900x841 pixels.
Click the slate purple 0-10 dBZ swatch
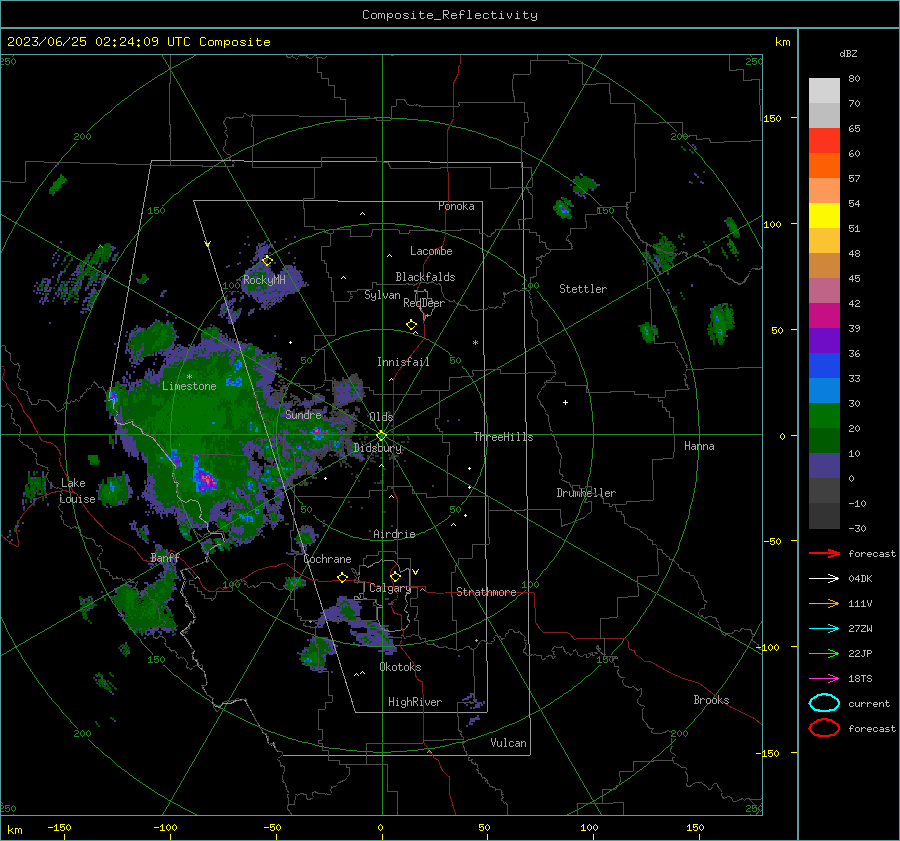point(824,466)
